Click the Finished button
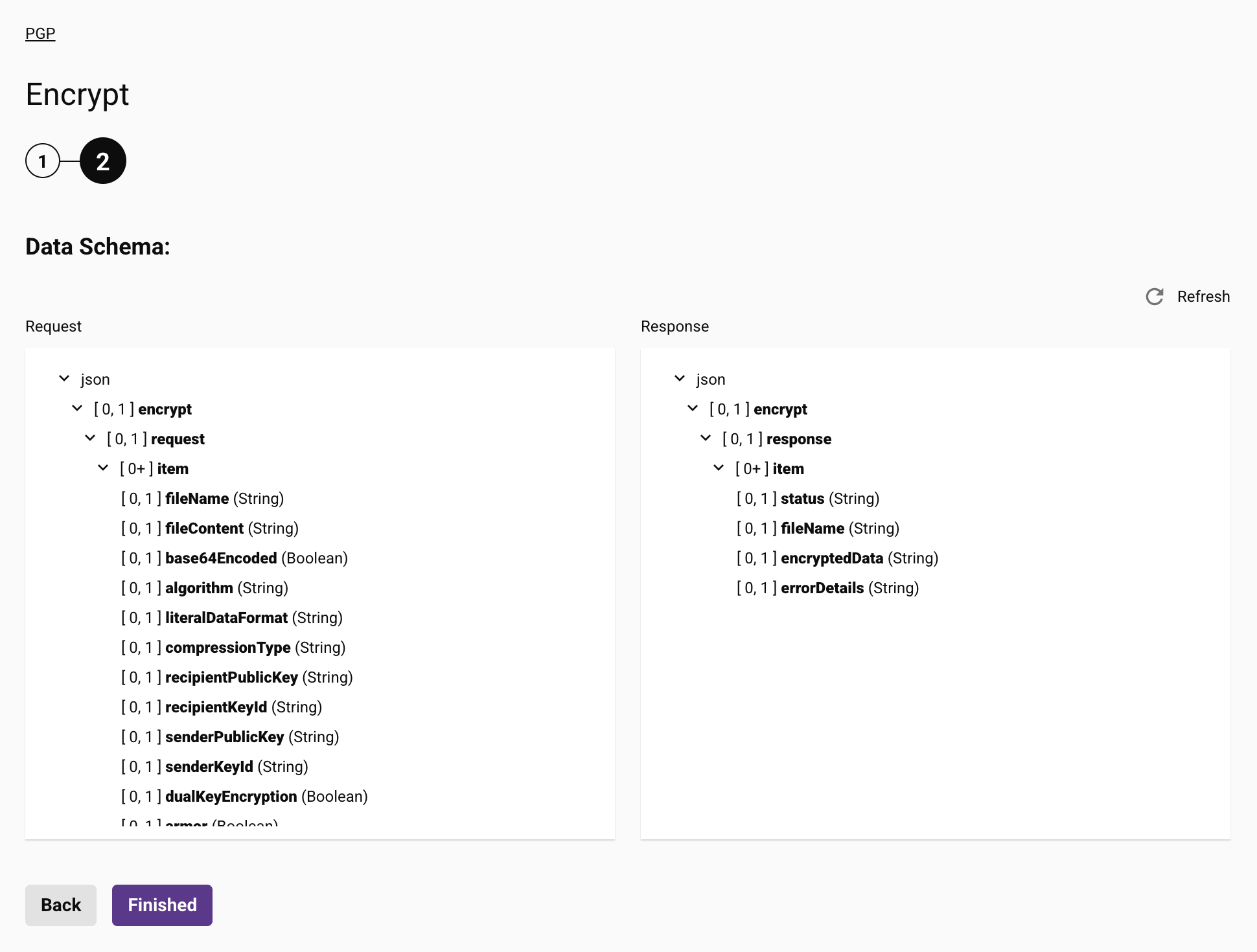The image size is (1257, 952). (162, 905)
